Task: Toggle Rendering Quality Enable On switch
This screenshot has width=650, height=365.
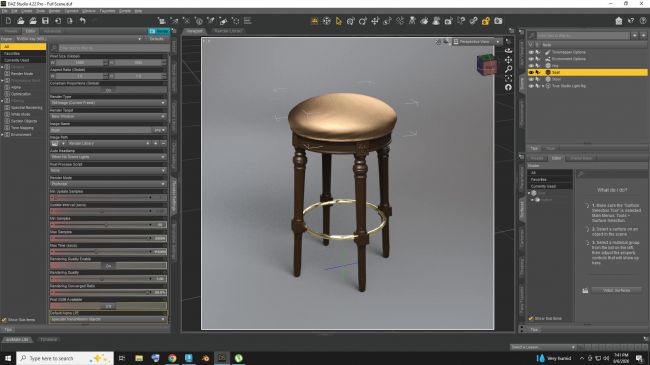Action: 108,265
